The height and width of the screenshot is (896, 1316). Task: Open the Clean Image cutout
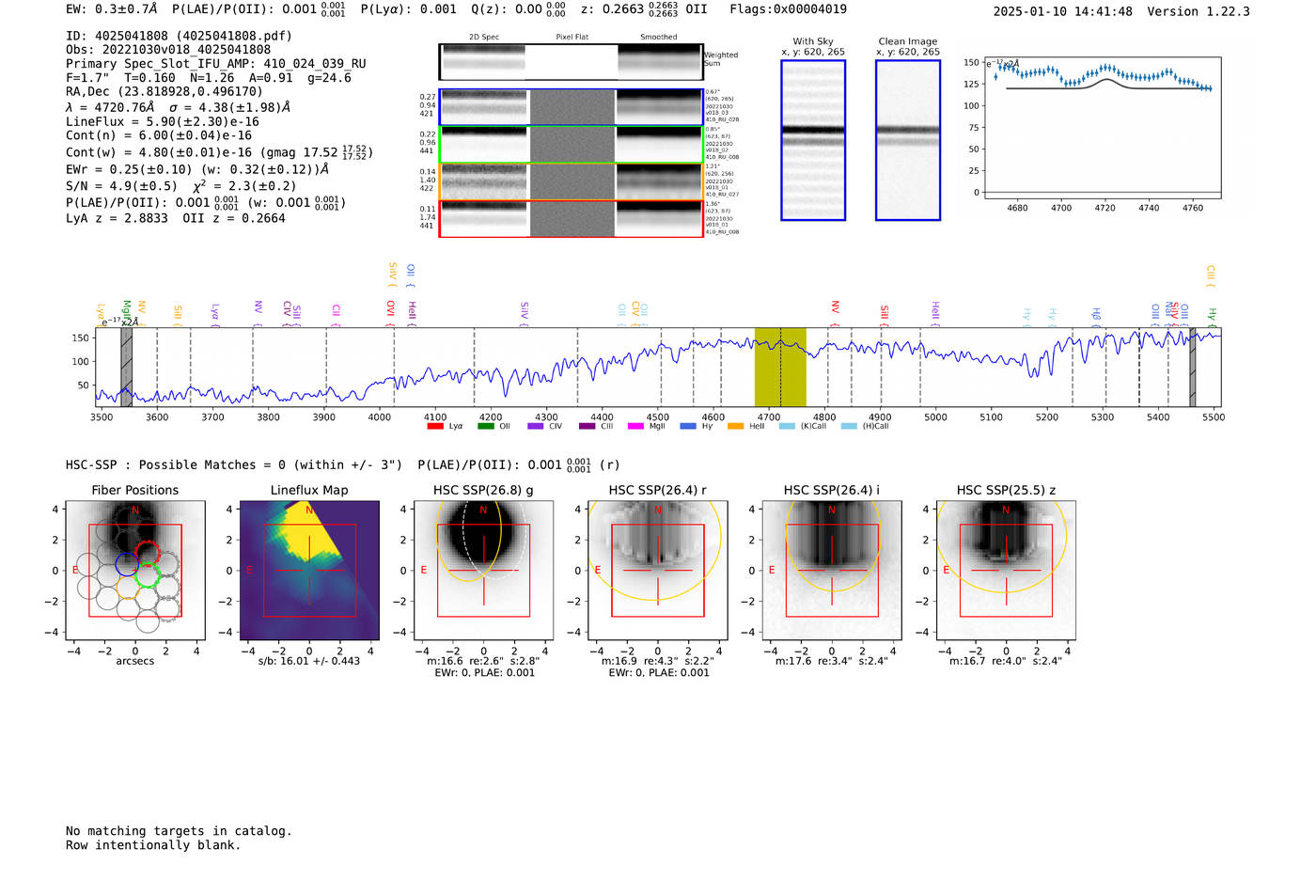click(908, 140)
